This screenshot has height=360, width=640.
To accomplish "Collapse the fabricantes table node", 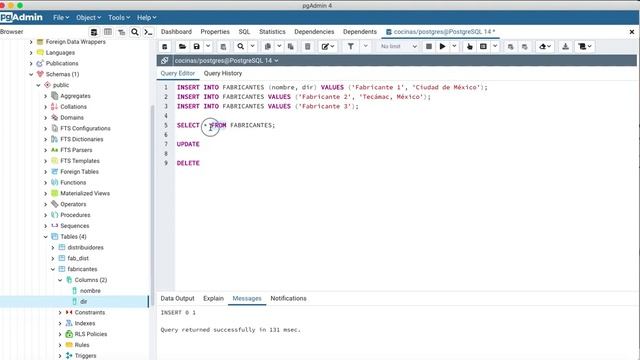I will point(53,269).
